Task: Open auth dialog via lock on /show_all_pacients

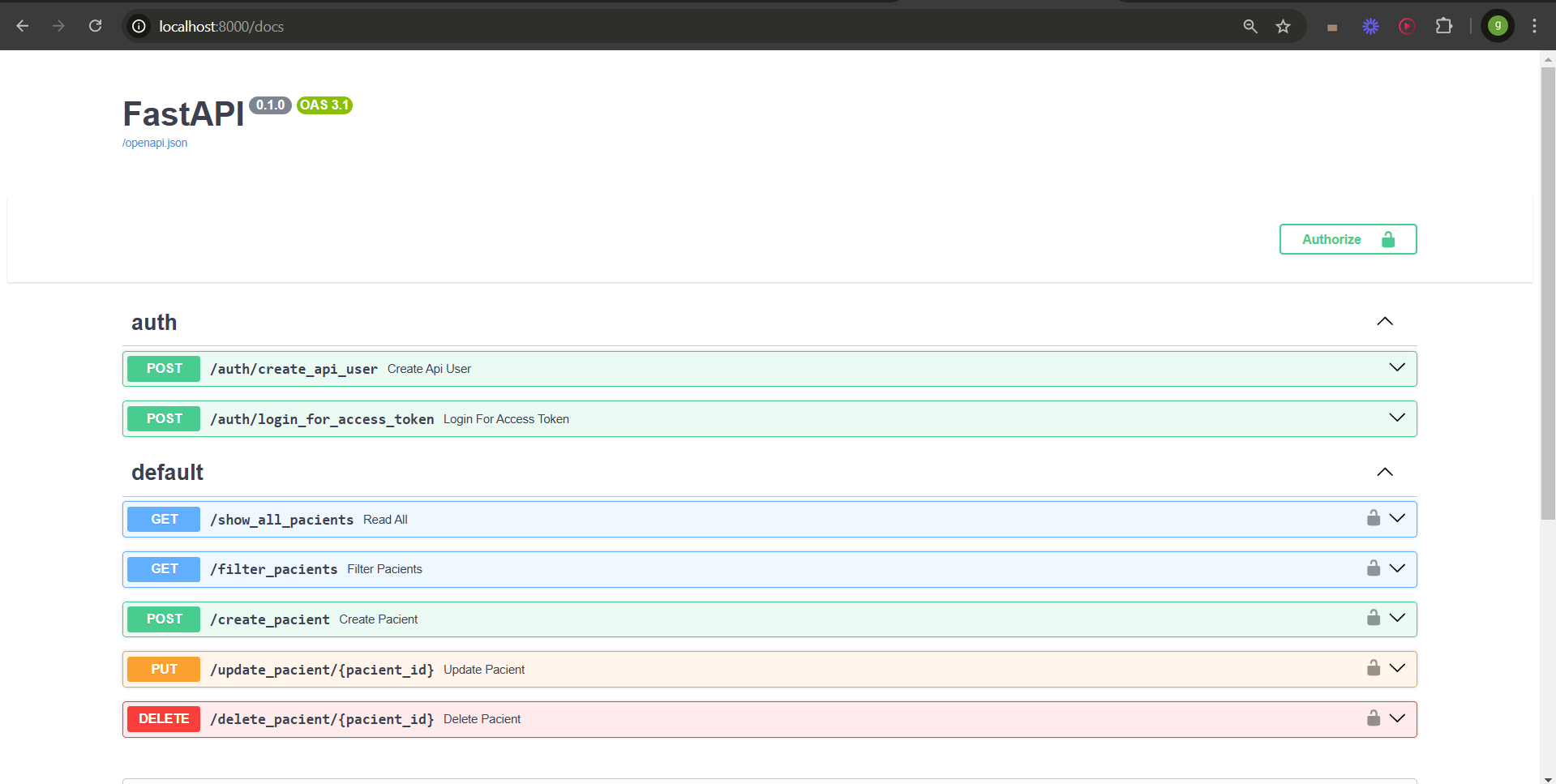Action: [x=1373, y=518]
